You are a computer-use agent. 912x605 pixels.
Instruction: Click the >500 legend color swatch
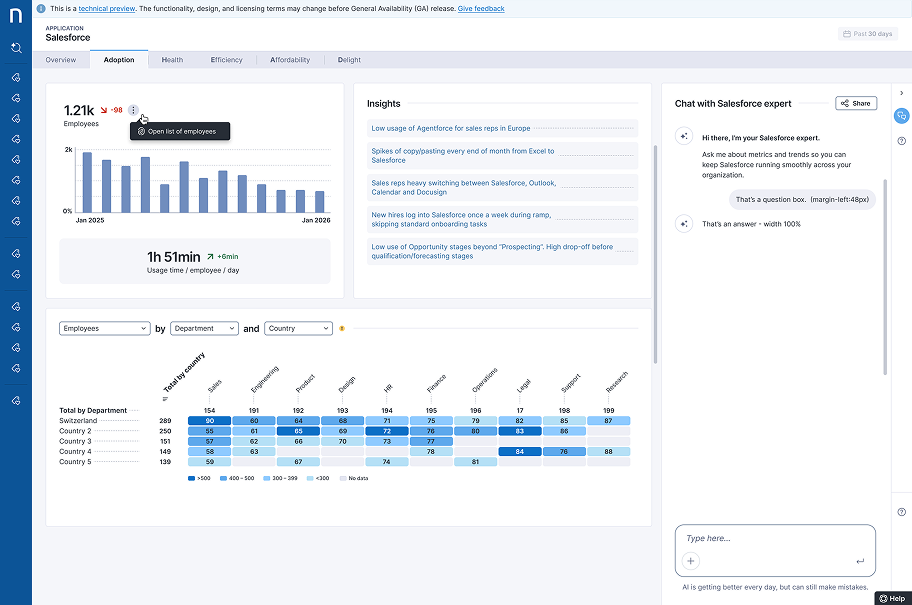pos(191,478)
